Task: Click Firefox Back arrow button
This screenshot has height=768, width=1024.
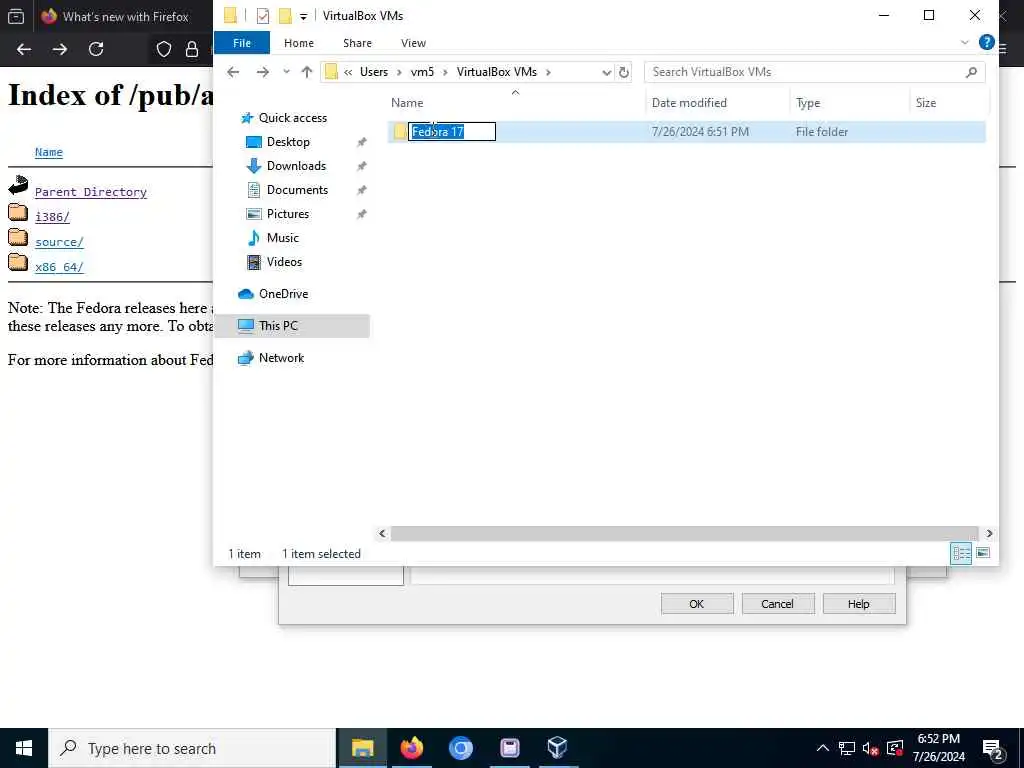Action: pyautogui.click(x=24, y=49)
